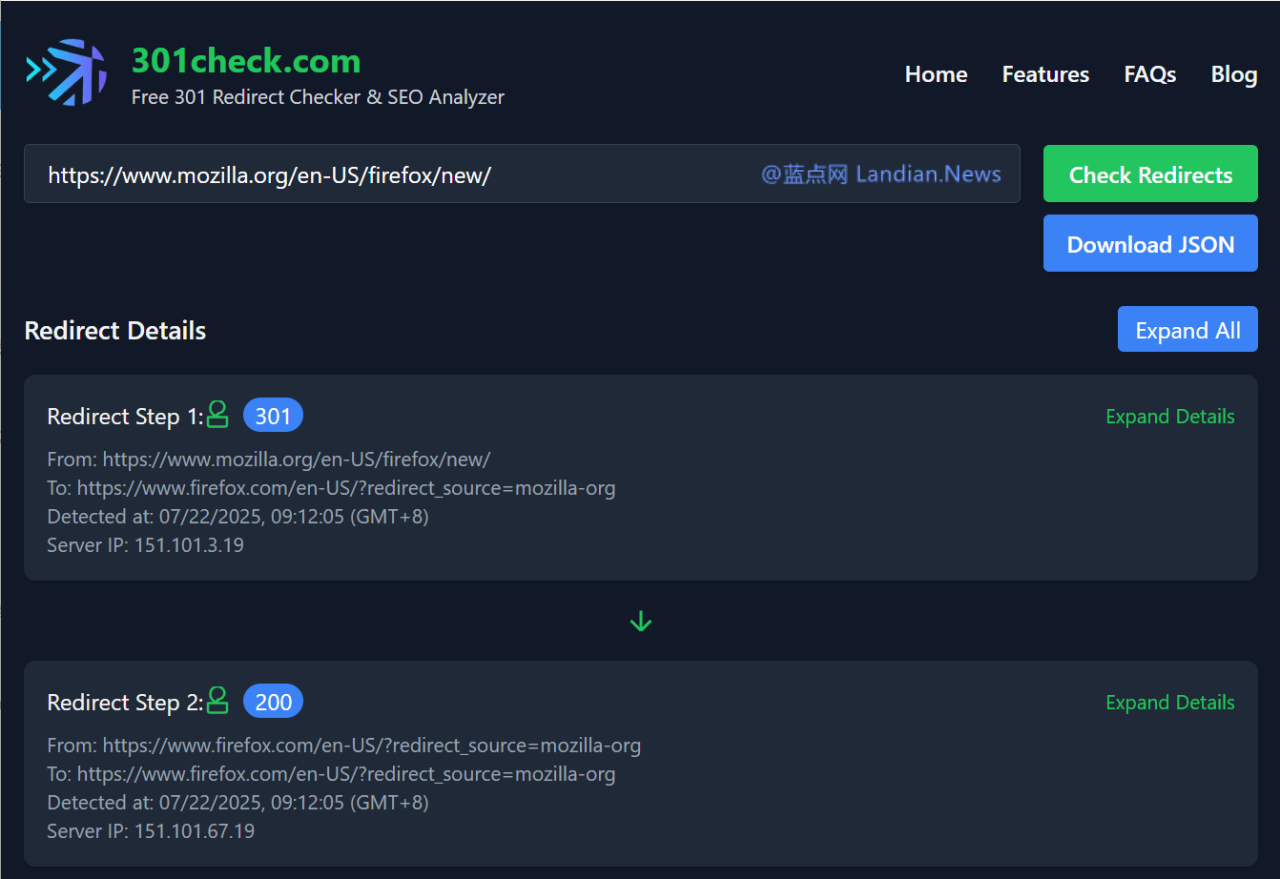
Task: Select the Redirect Step 2 label
Action: tap(125, 702)
